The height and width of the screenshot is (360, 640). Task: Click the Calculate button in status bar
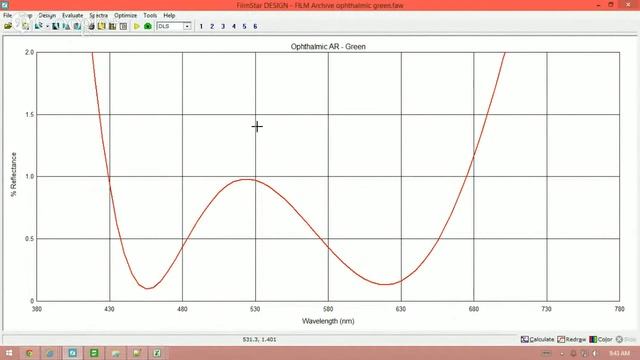538,339
